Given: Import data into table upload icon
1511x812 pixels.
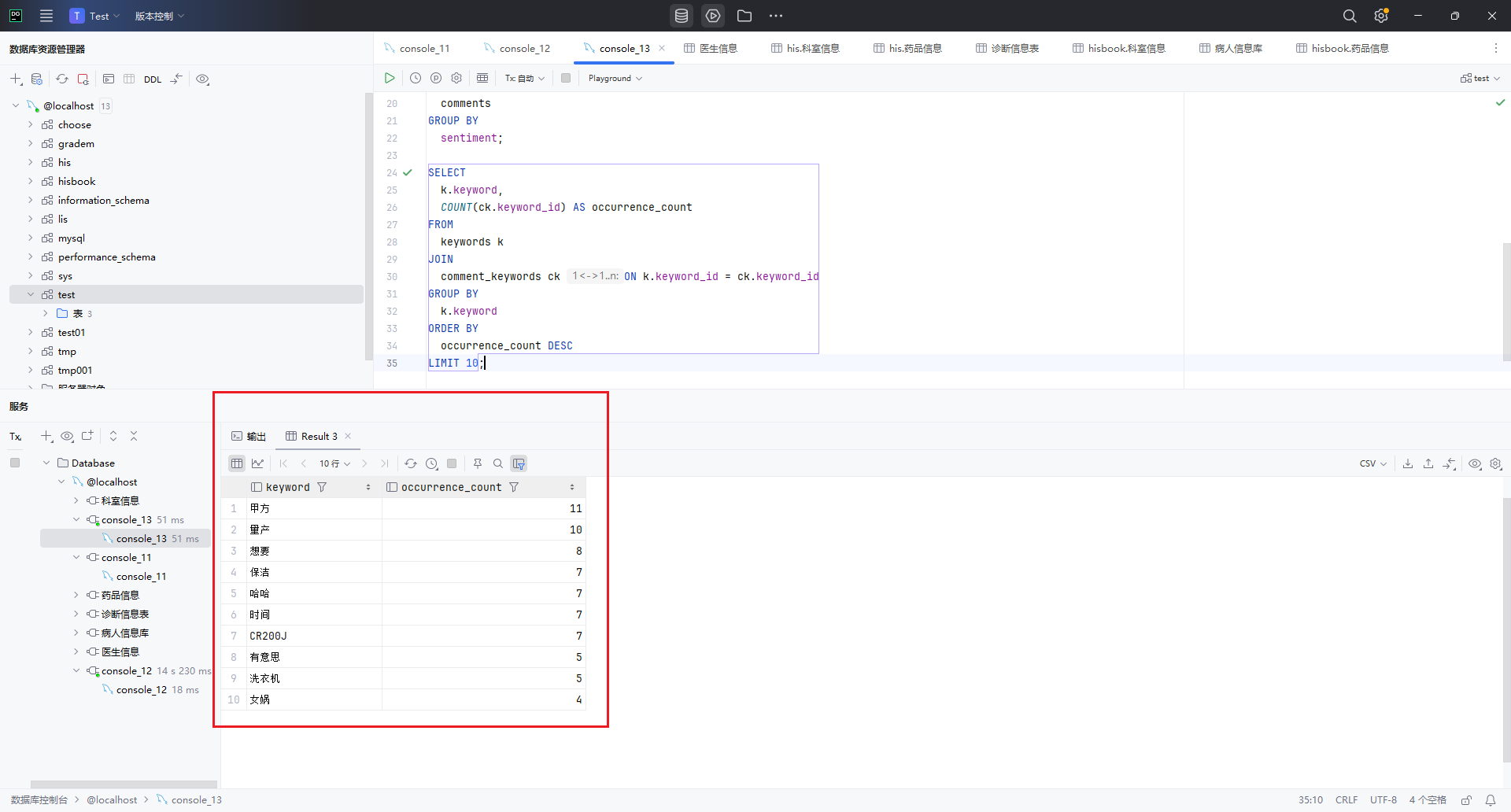Looking at the screenshot, I should coord(1428,463).
